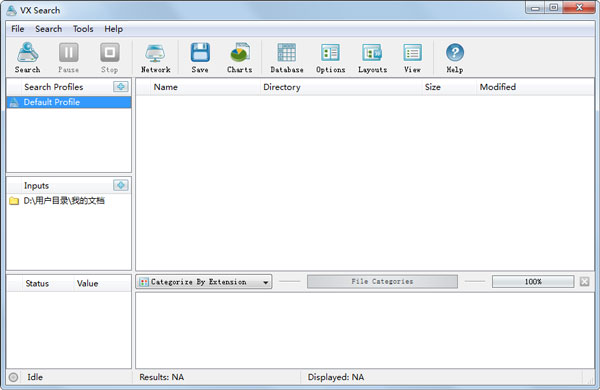Click the Default Profile icon
This screenshot has height=390, width=600.
click(14, 102)
